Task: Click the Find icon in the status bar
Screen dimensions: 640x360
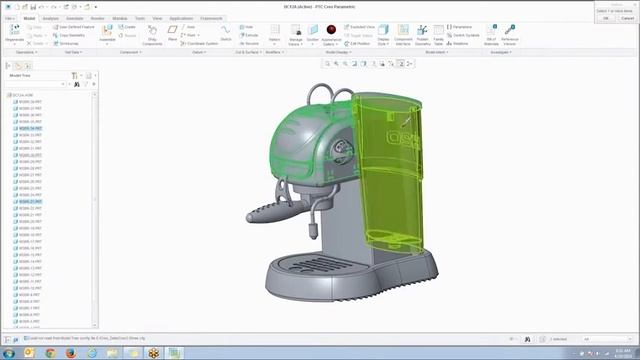Action: [527, 339]
